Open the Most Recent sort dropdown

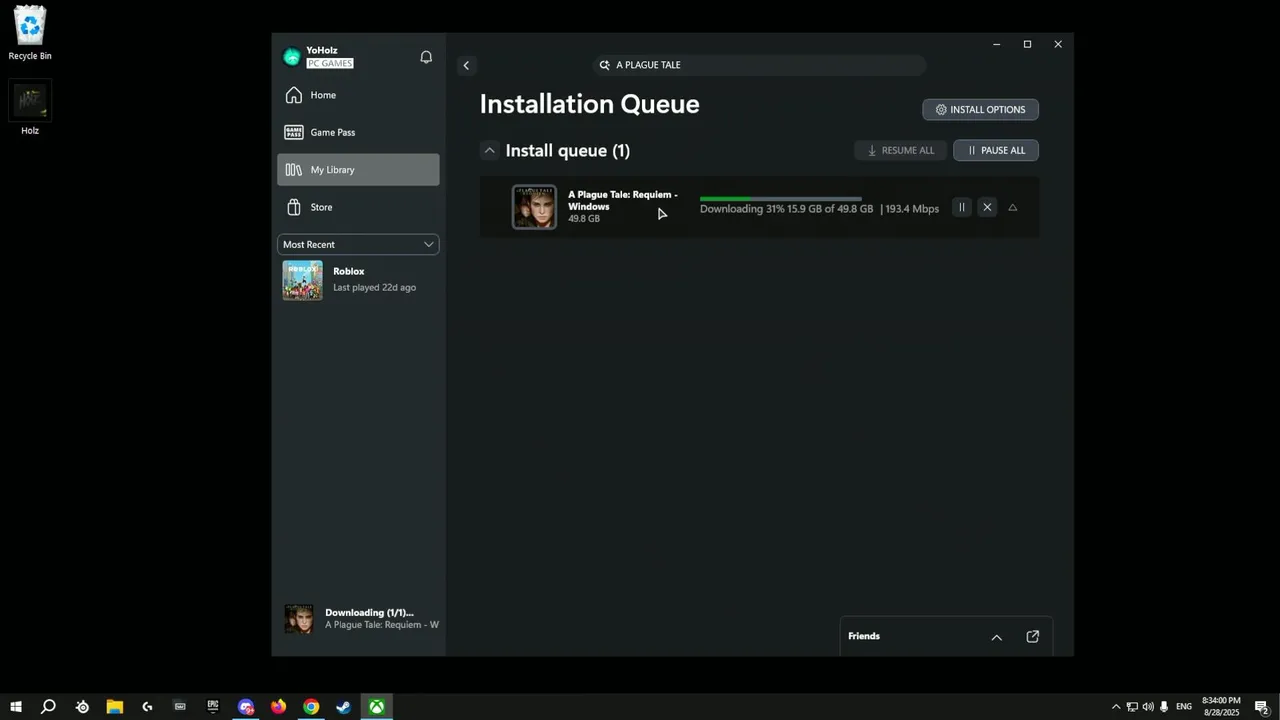coord(358,244)
